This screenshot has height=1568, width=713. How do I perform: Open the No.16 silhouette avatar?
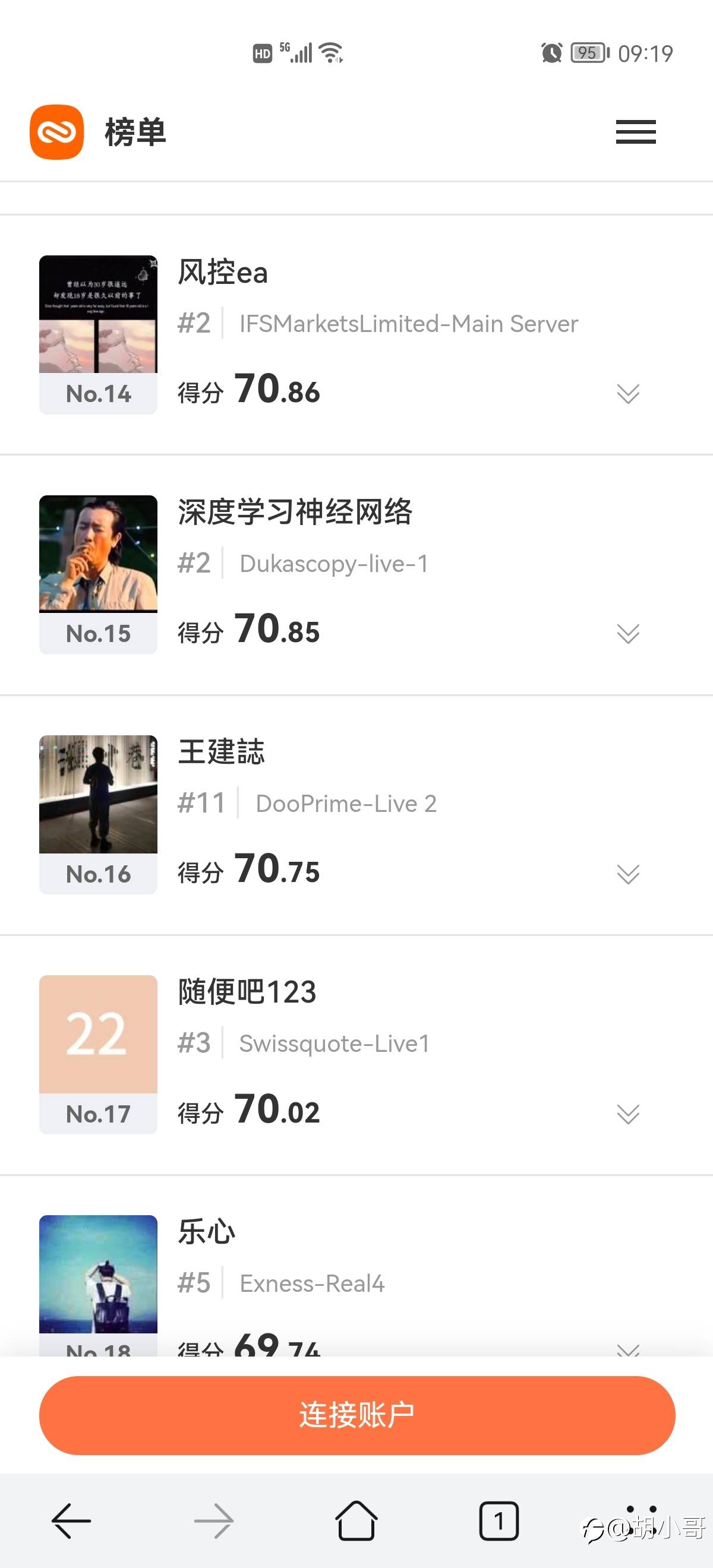click(x=98, y=794)
